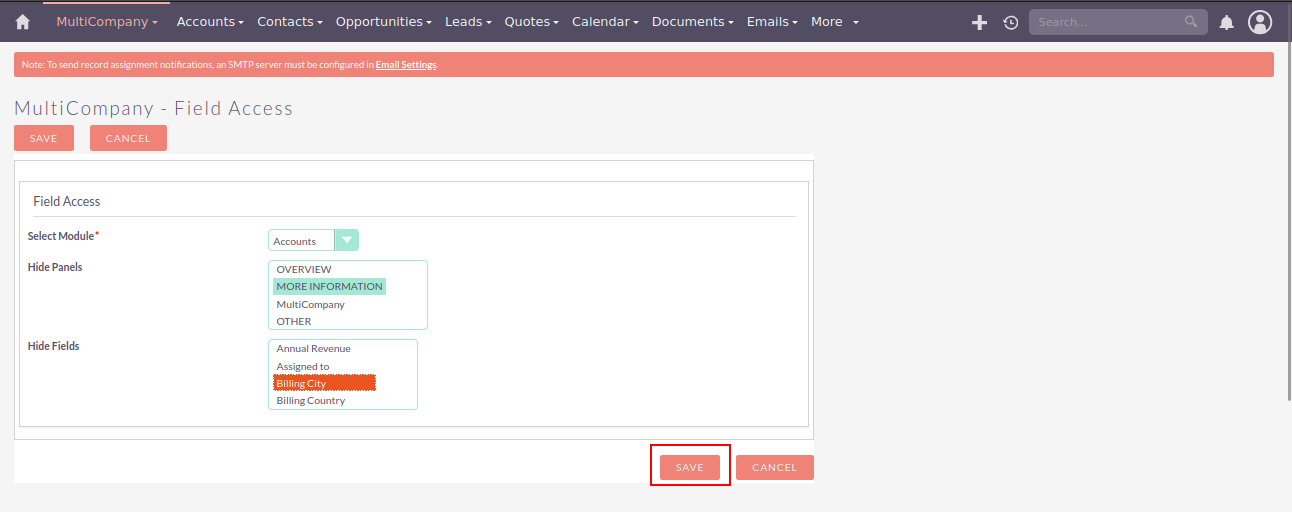Open the MultiCompany menu

106,22
